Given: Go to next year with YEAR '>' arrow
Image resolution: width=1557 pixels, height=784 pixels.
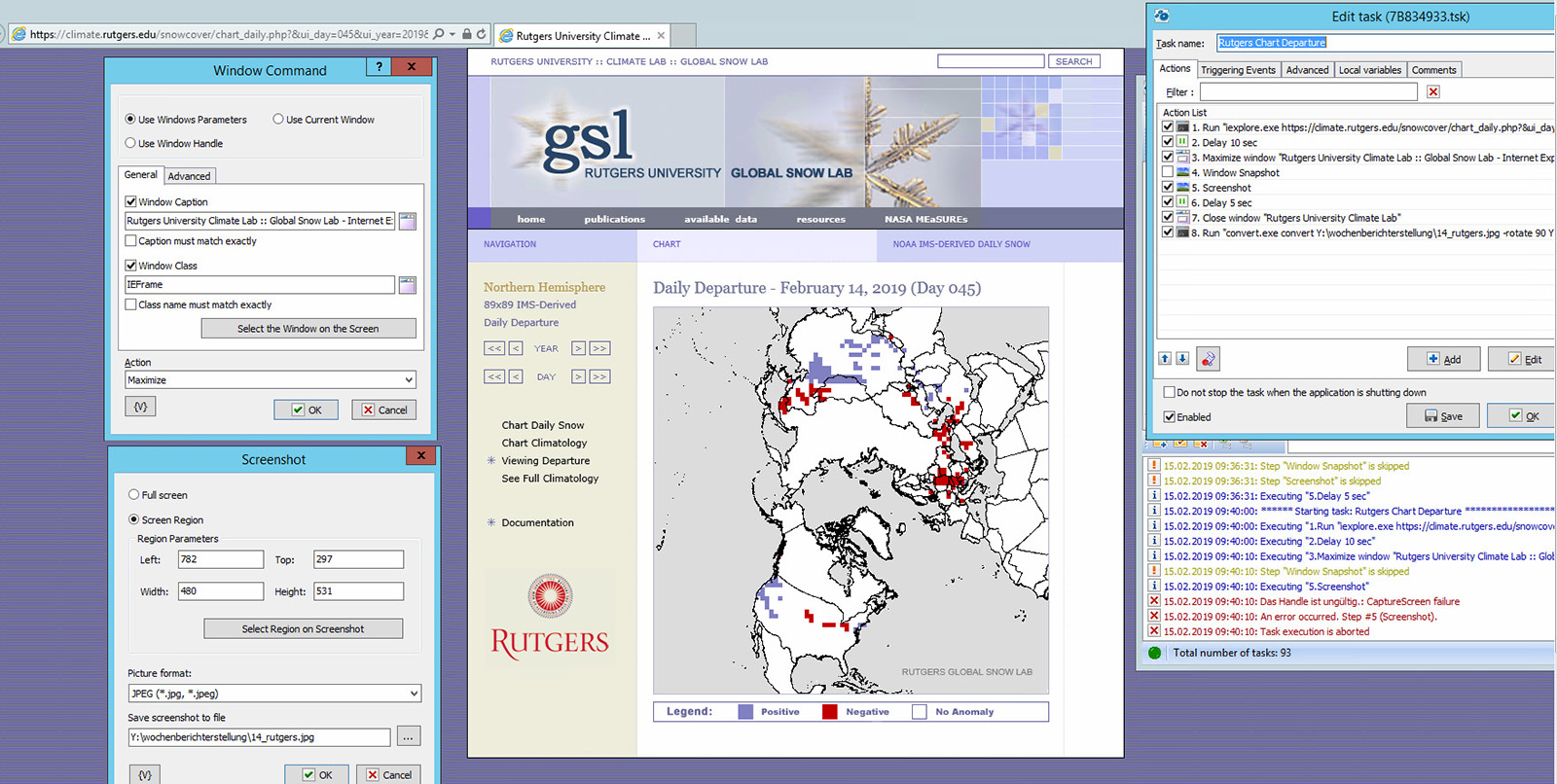Looking at the screenshot, I should click(x=578, y=348).
